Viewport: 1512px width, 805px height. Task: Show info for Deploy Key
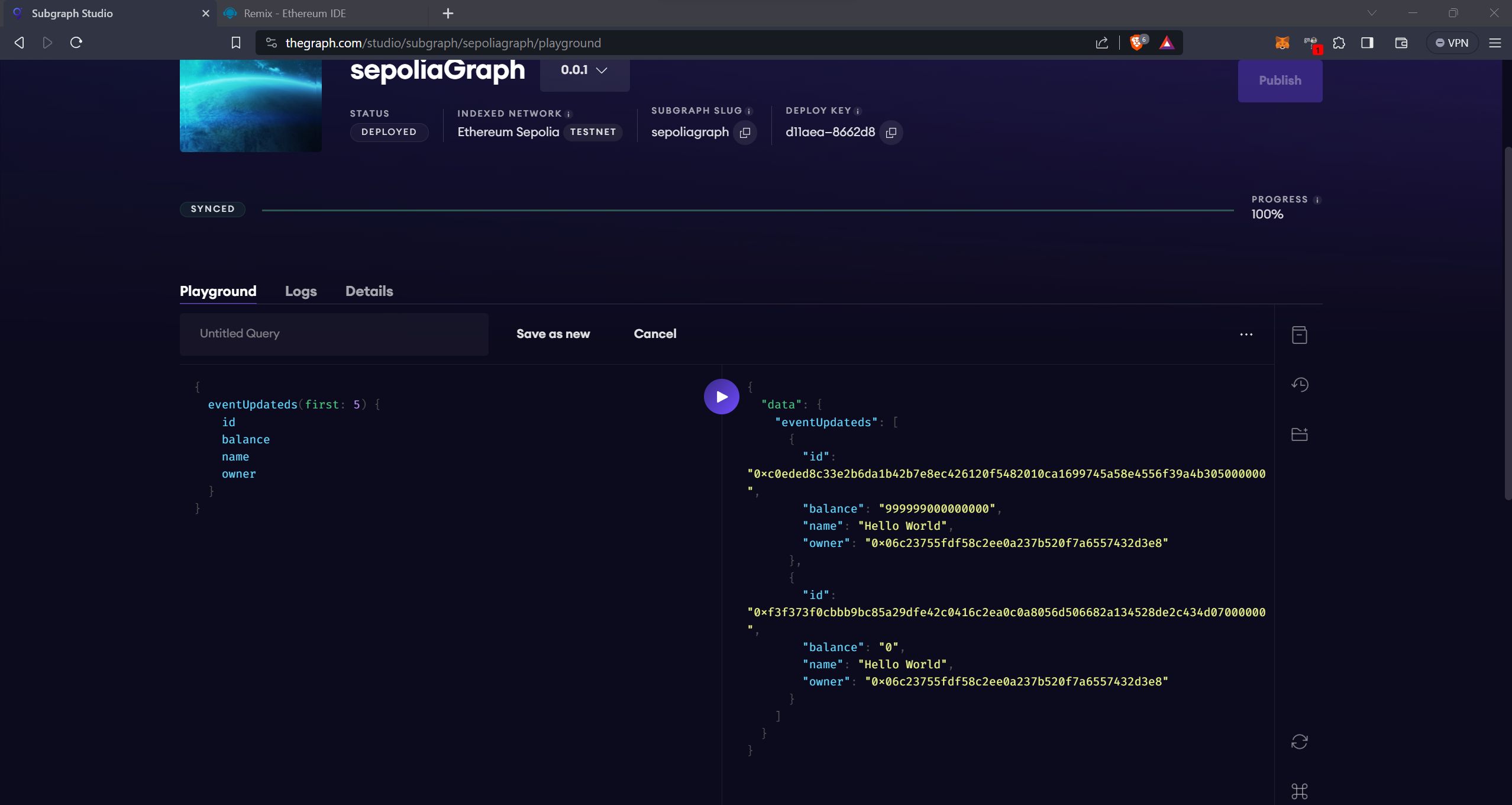coord(858,111)
